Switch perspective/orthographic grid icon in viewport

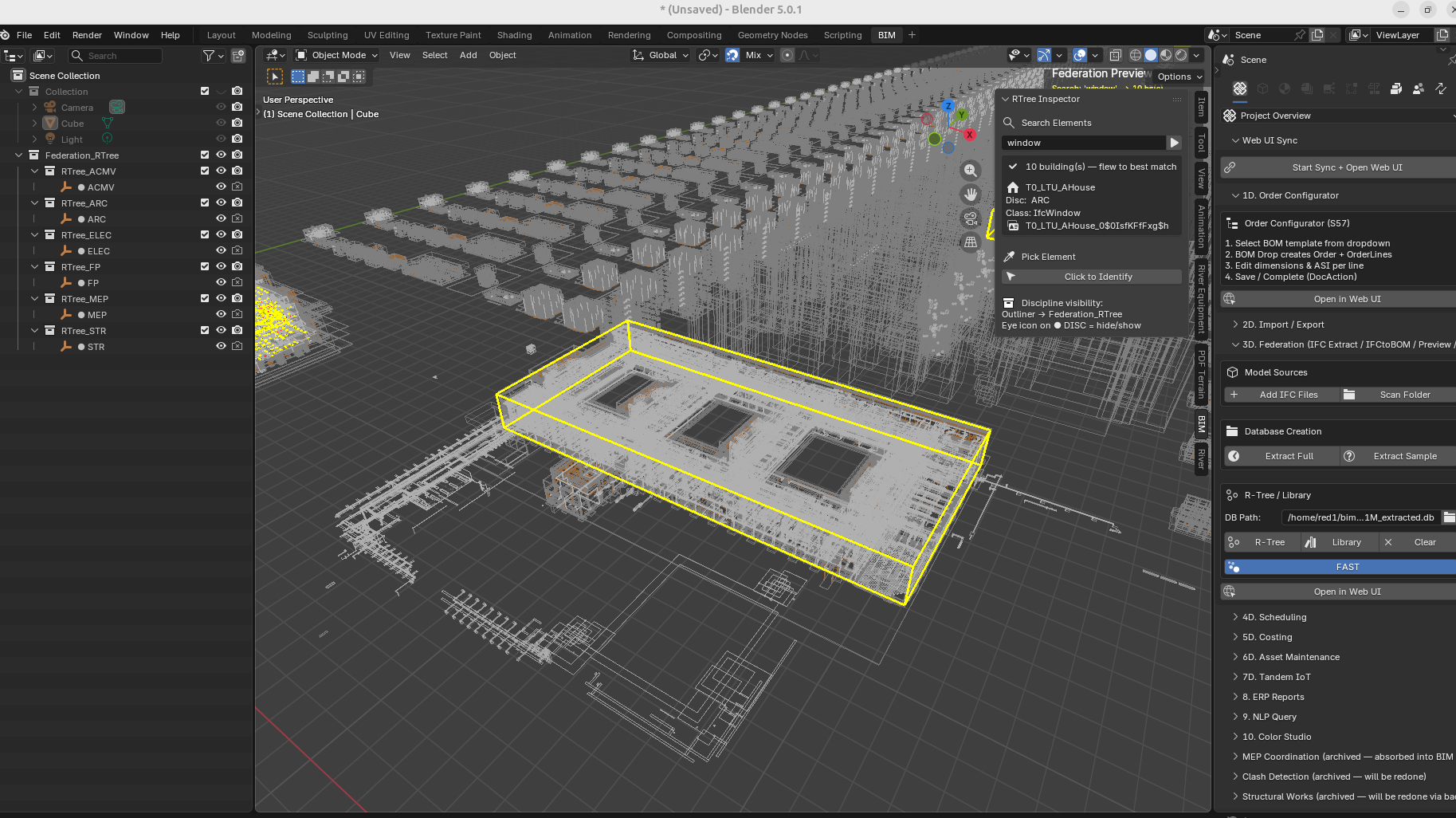tap(970, 242)
